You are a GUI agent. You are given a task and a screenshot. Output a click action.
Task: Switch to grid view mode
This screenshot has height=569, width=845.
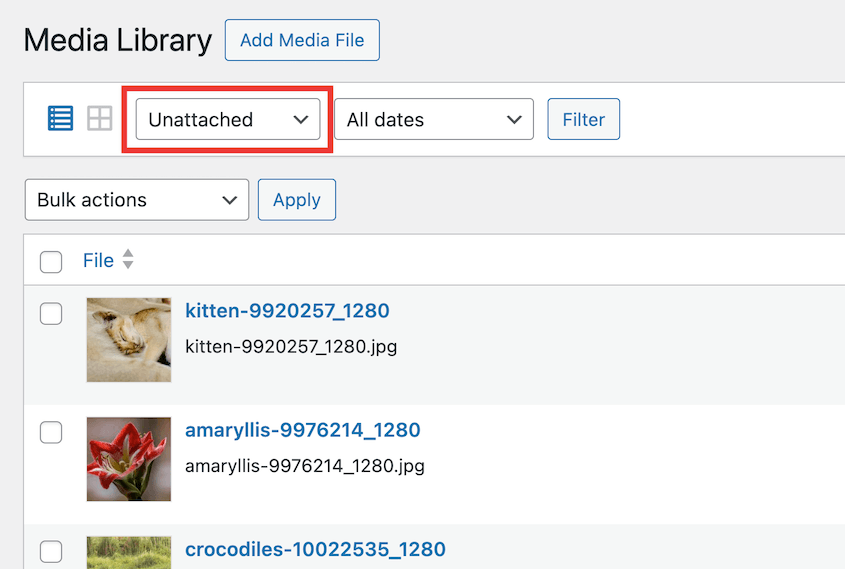click(100, 119)
